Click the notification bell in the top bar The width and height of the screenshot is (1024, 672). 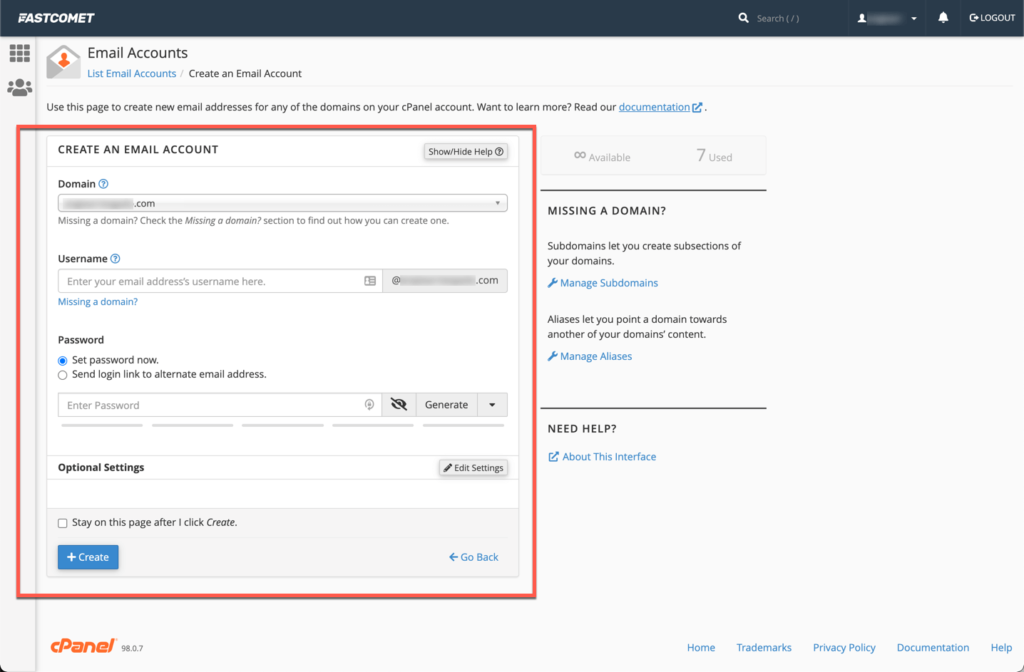[x=941, y=17]
